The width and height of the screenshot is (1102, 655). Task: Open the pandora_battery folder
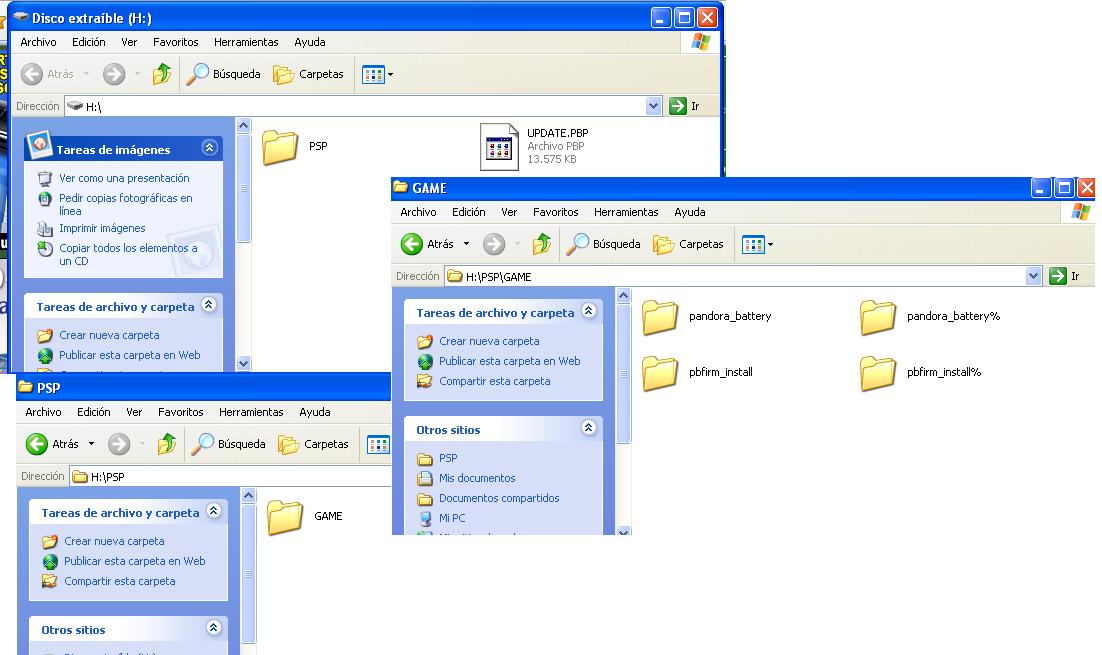660,317
